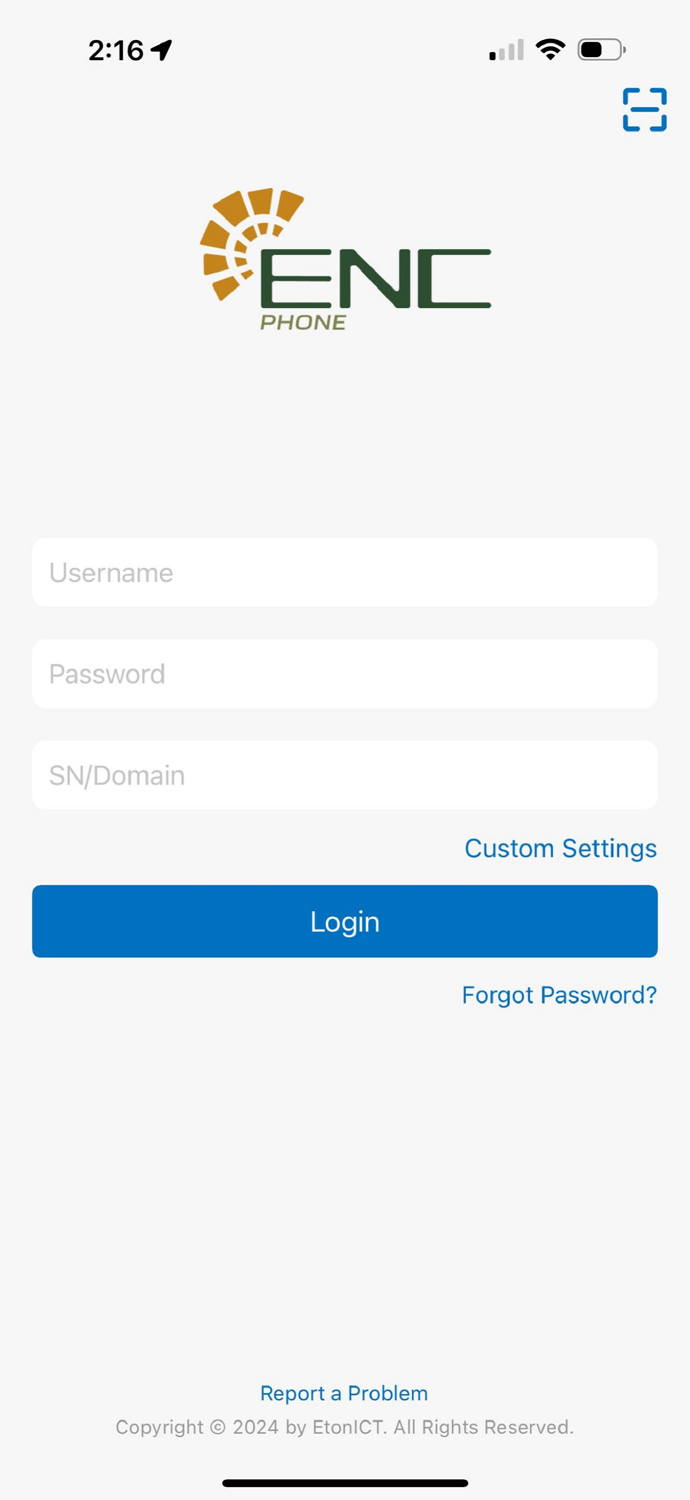This screenshot has width=690, height=1500.
Task: Click the PHONE text under the logo
Action: click(303, 322)
